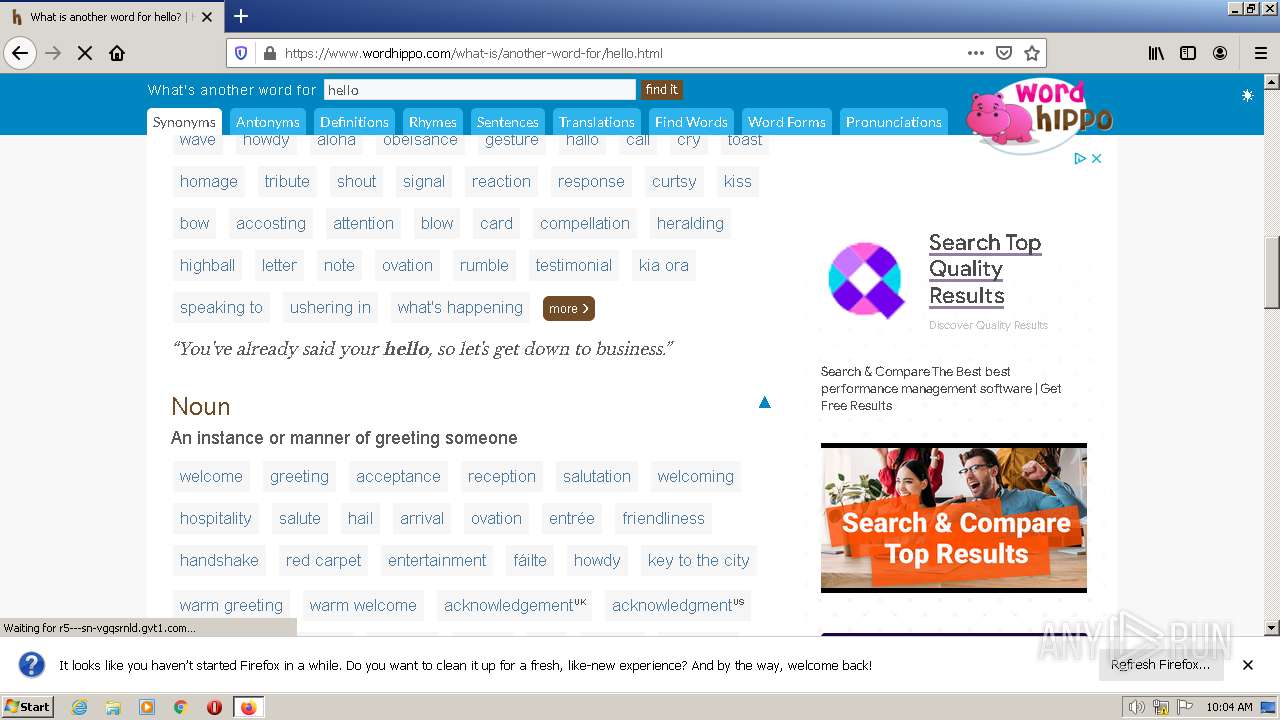Toggle the Firefox sidebar

(x=1188, y=53)
